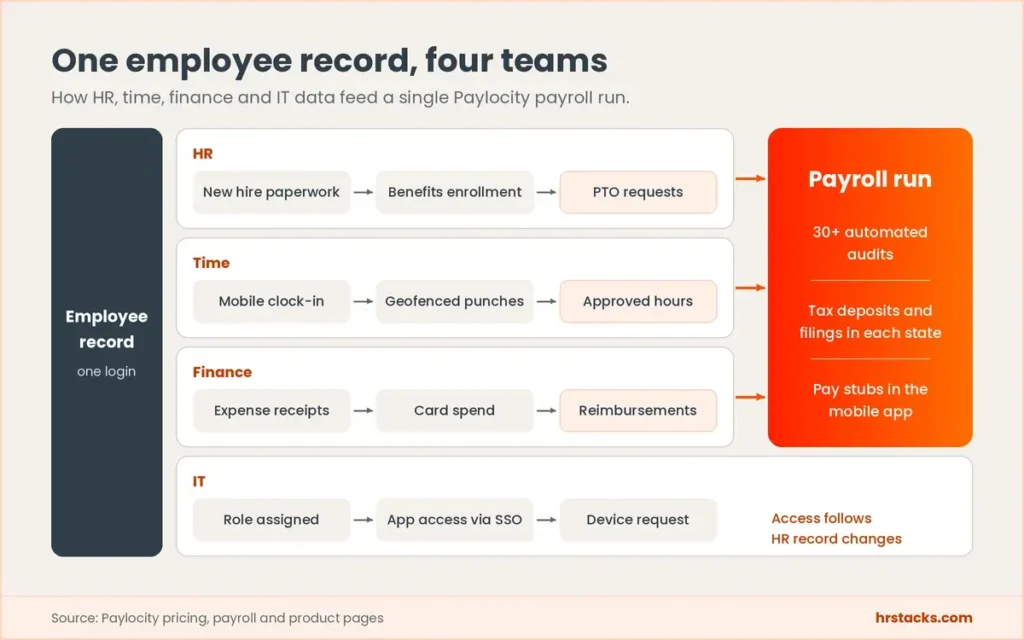This screenshot has height=640, width=1024.
Task: Select the 'PTO requests' box
Action: coord(638,192)
